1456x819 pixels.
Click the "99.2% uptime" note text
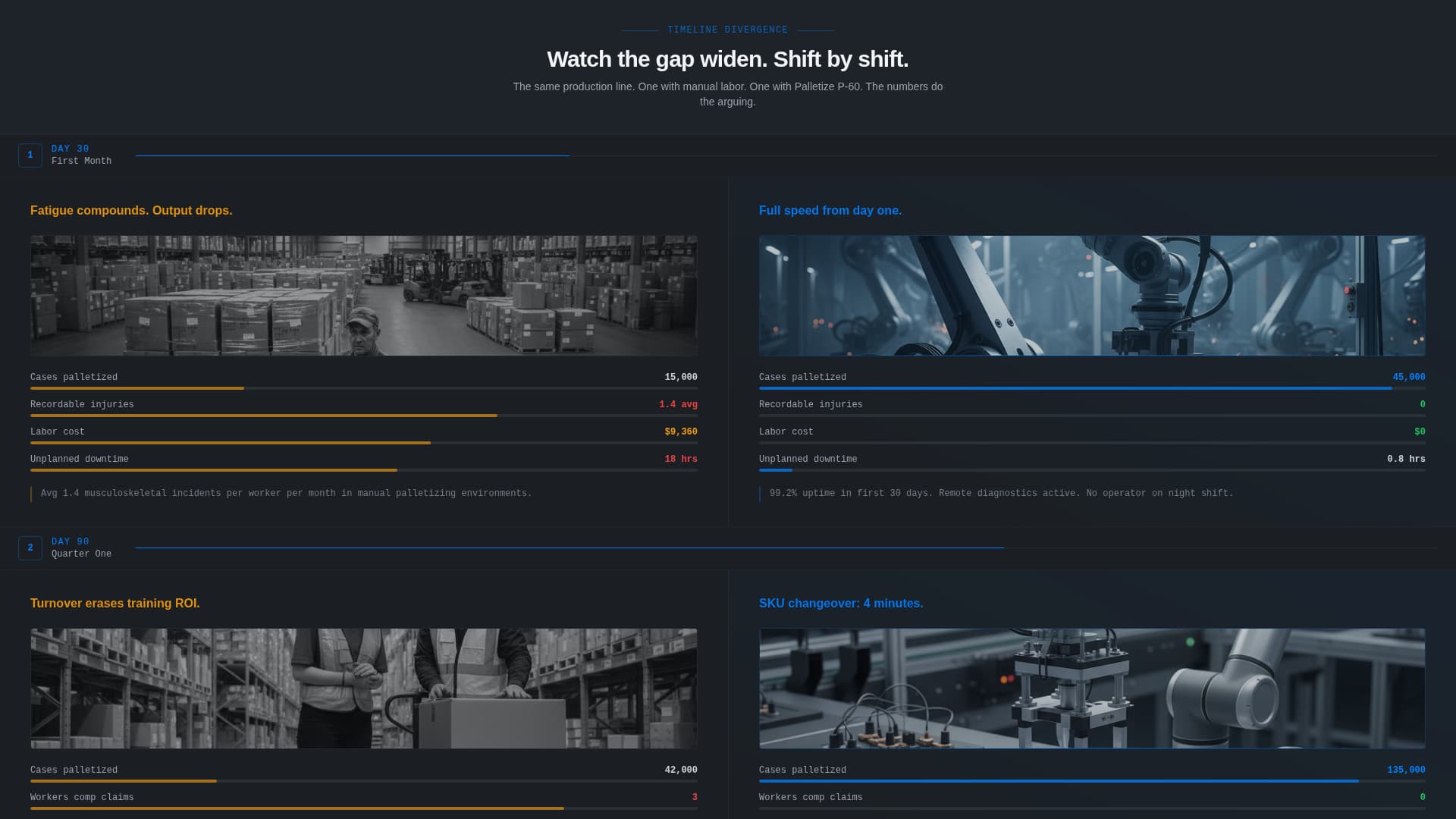[1001, 493]
